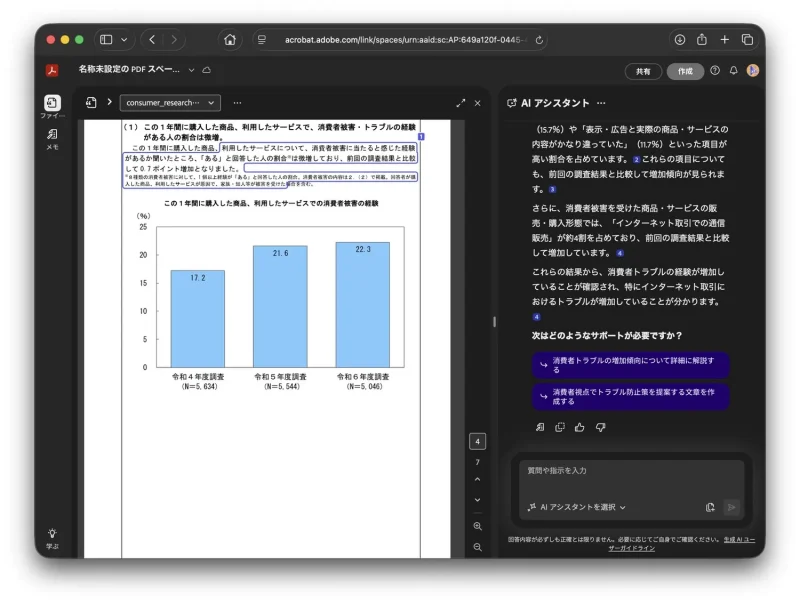800x604 pixels.
Task: Open the notifications bell
Action: point(733,71)
